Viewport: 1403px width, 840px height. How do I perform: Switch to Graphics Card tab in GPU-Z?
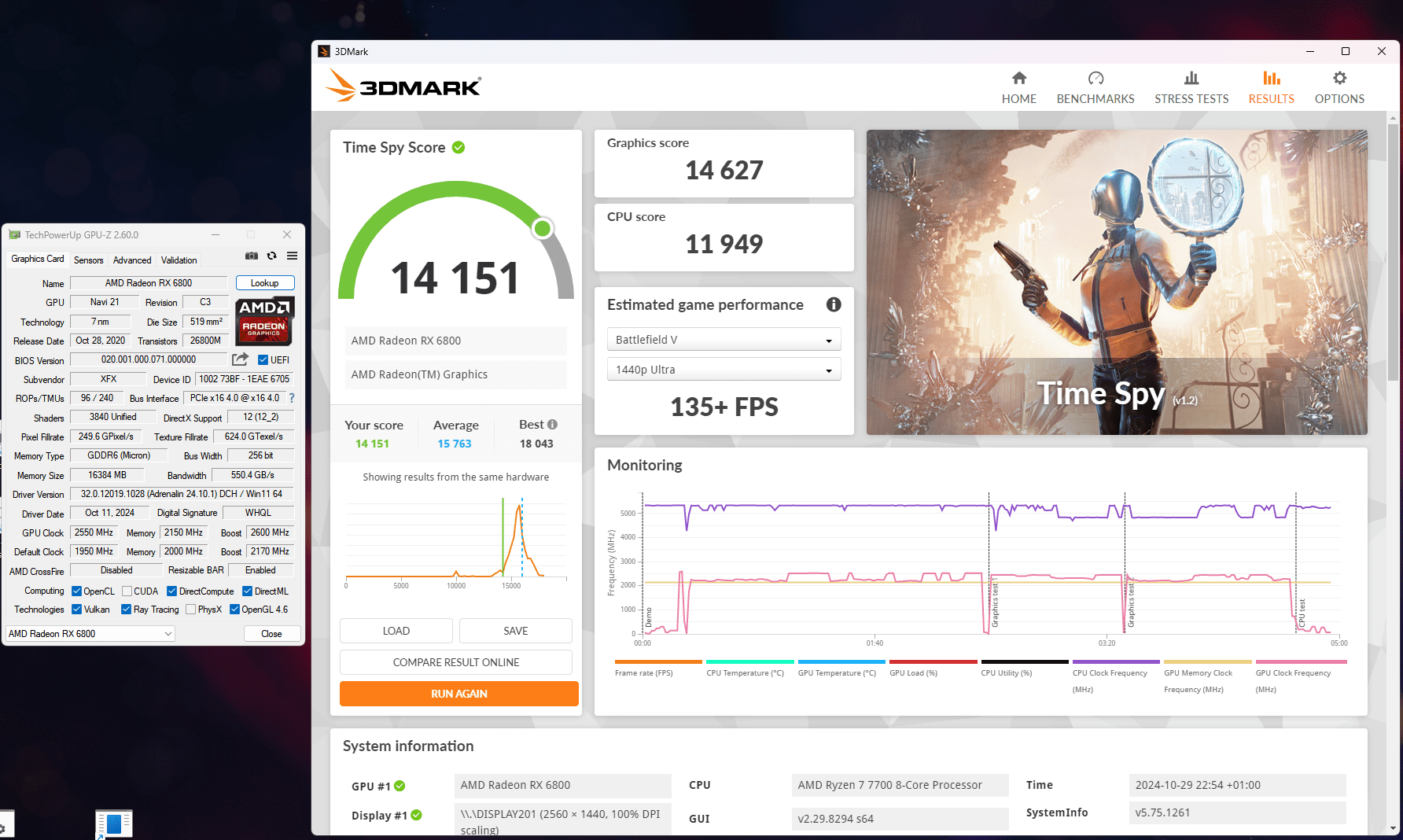[x=37, y=260]
